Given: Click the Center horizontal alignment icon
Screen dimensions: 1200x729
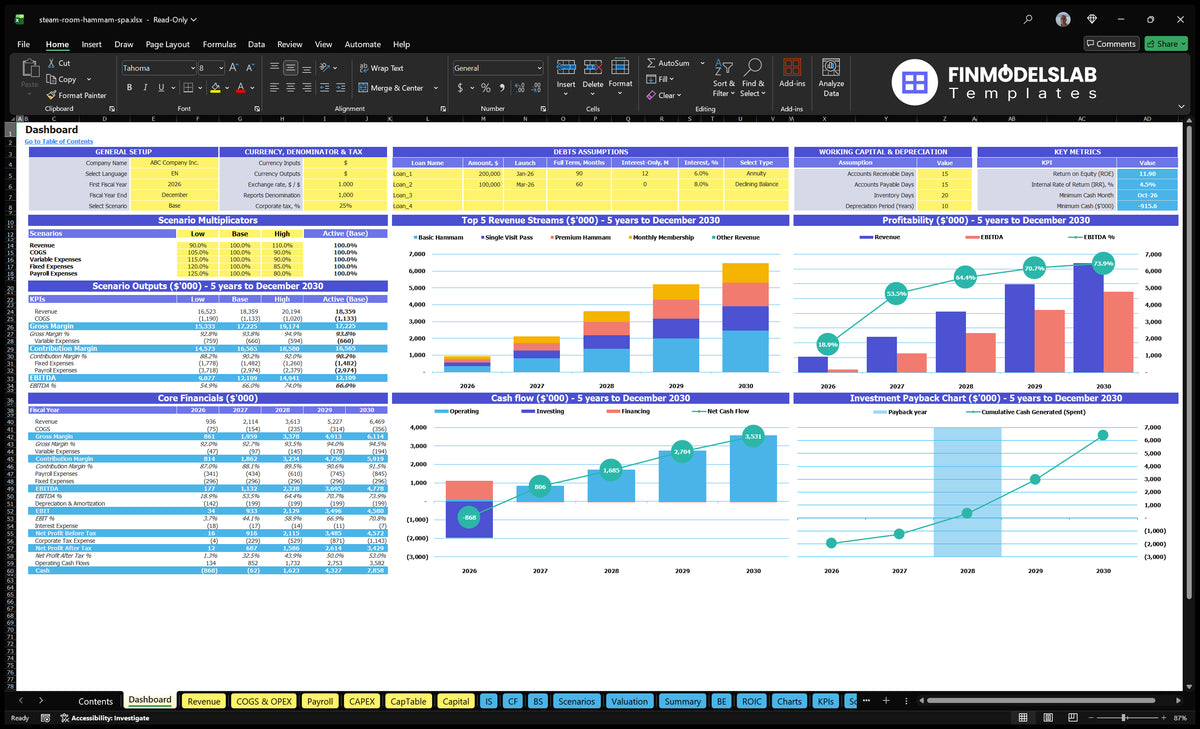Looking at the screenshot, I should [292, 88].
